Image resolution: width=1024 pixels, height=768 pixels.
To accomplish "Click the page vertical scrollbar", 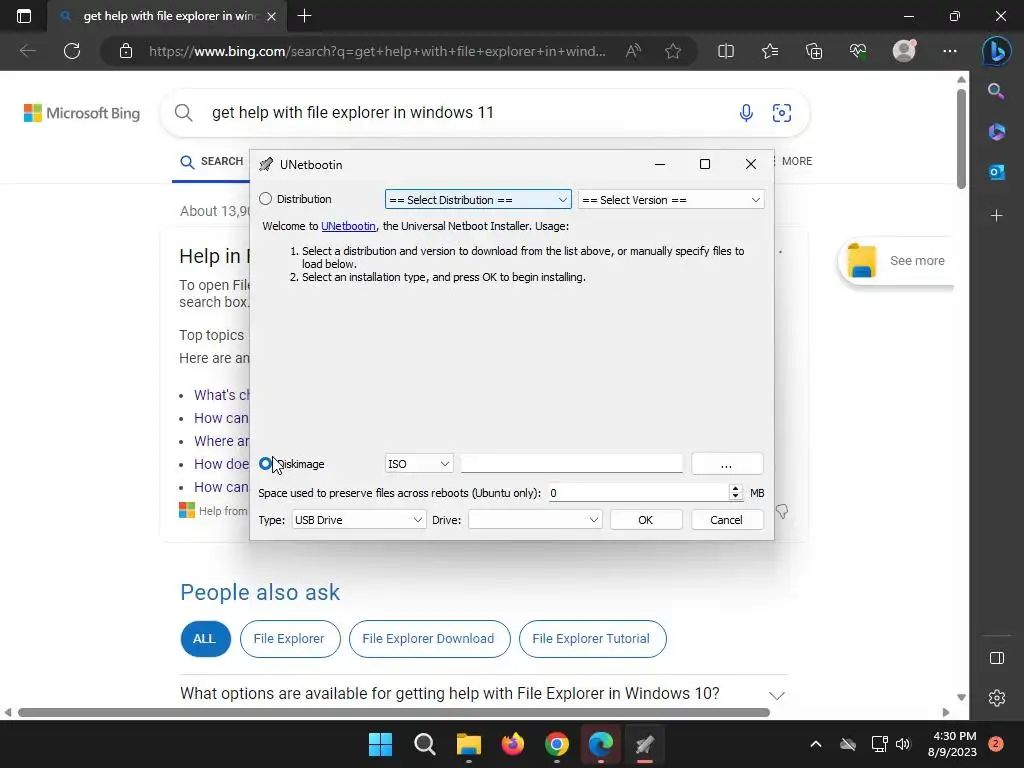I will click(x=961, y=138).
